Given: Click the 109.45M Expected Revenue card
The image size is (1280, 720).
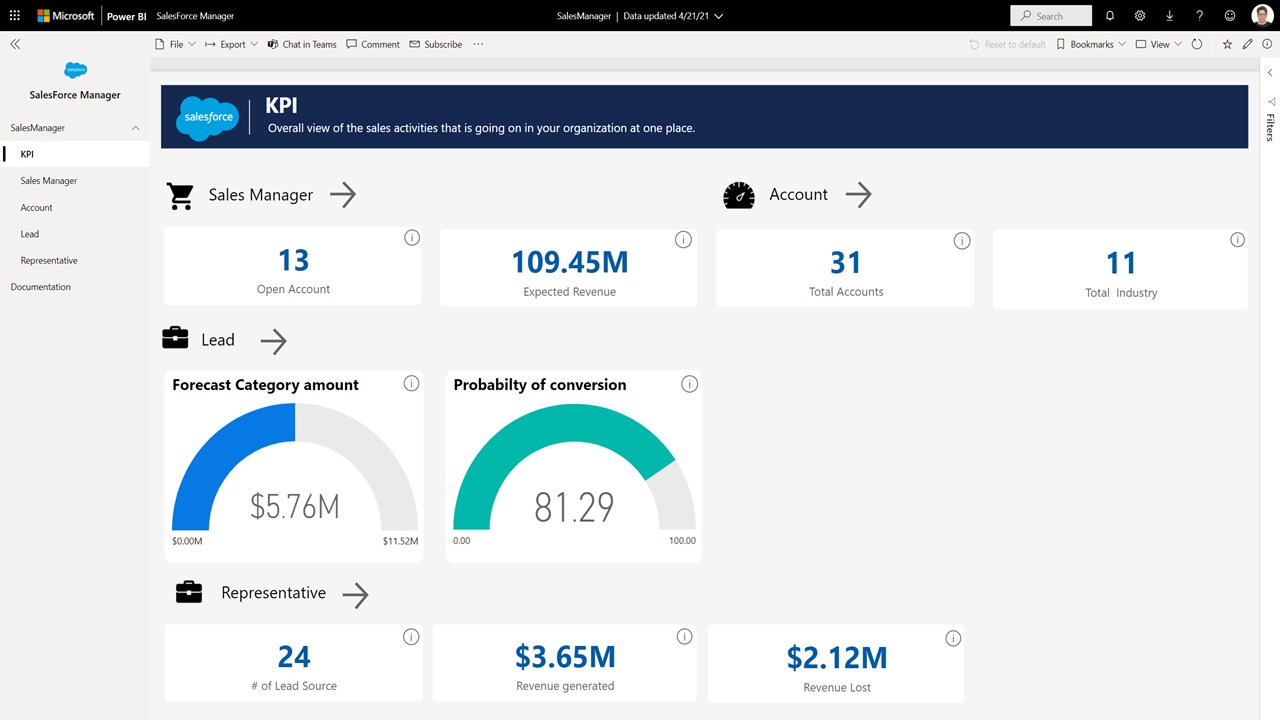Looking at the screenshot, I should click(x=569, y=267).
